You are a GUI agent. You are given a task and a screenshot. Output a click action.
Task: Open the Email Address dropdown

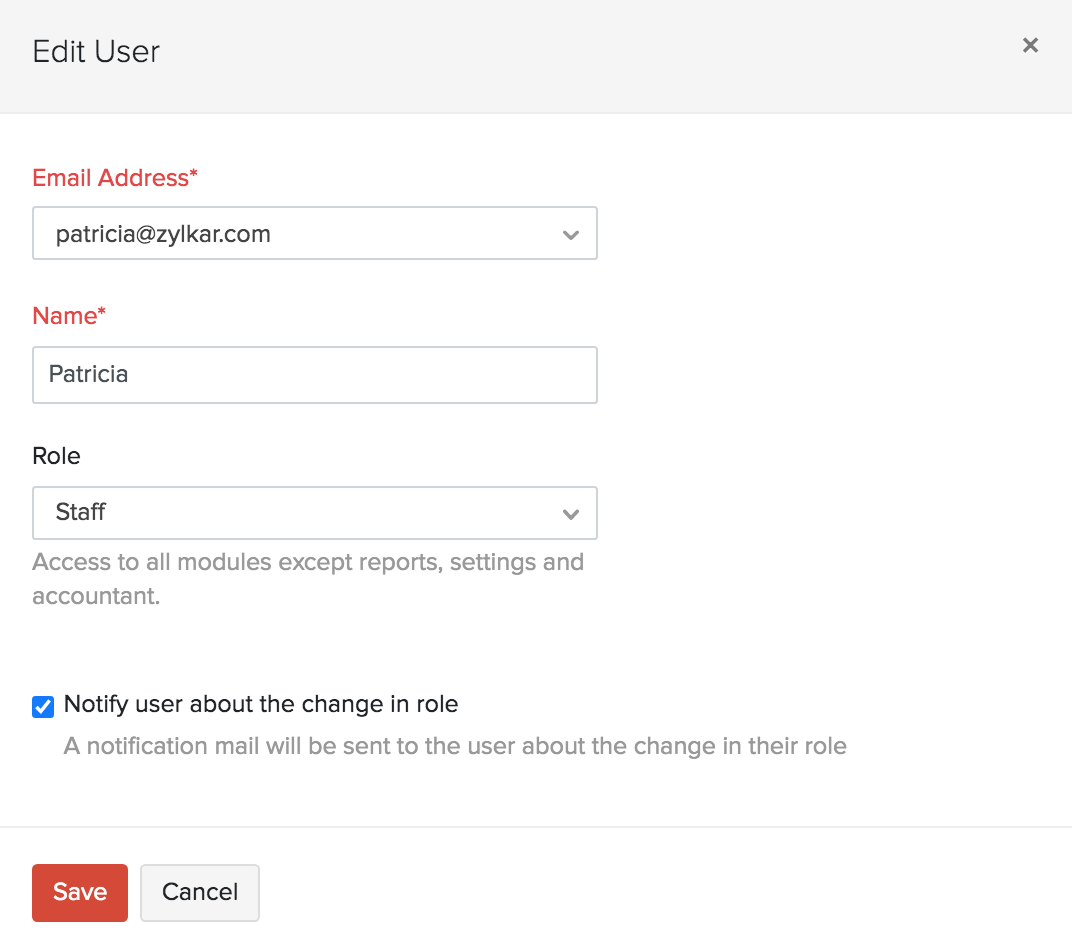click(315, 234)
